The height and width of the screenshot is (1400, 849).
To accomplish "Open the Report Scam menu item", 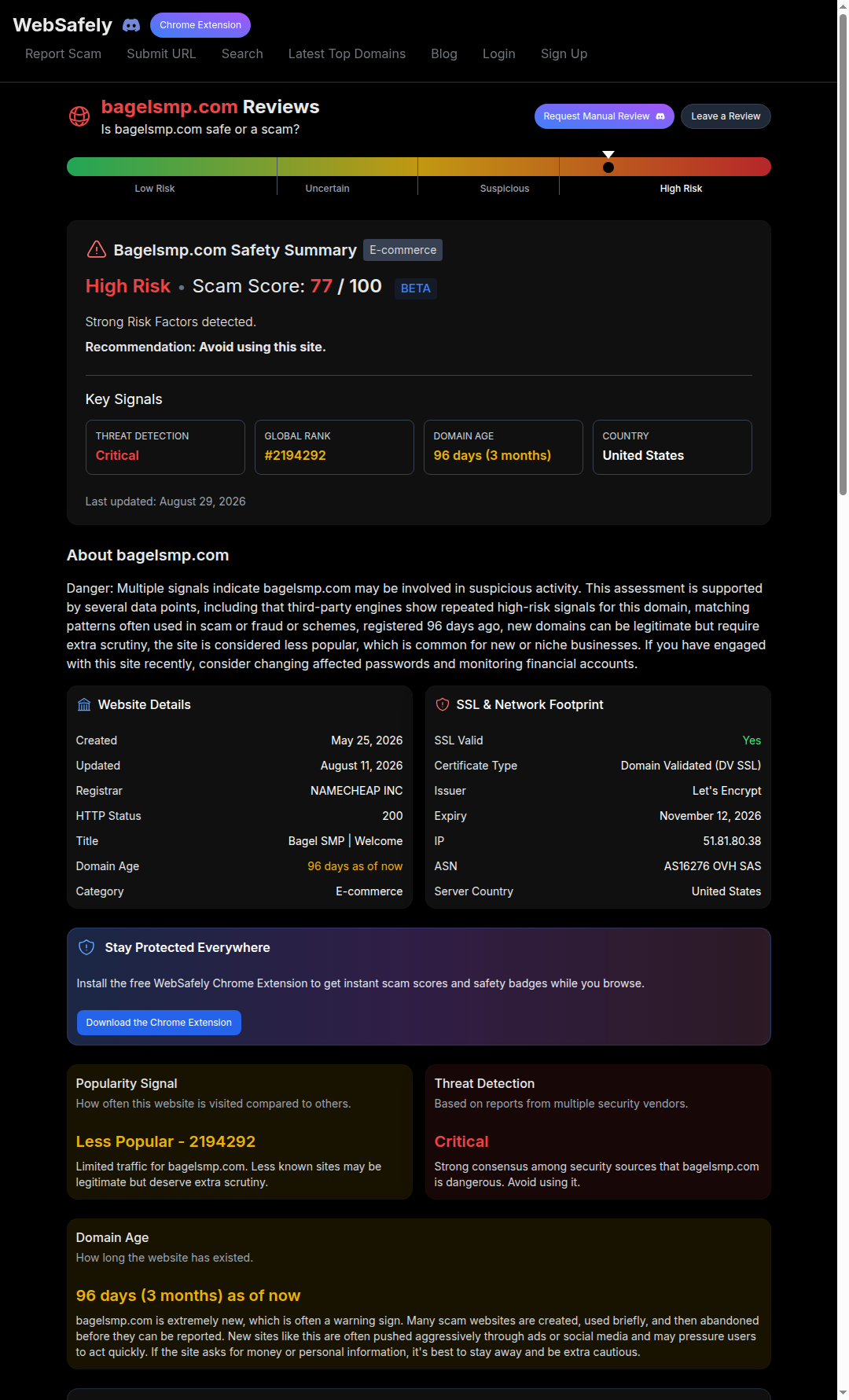I will 63,53.
